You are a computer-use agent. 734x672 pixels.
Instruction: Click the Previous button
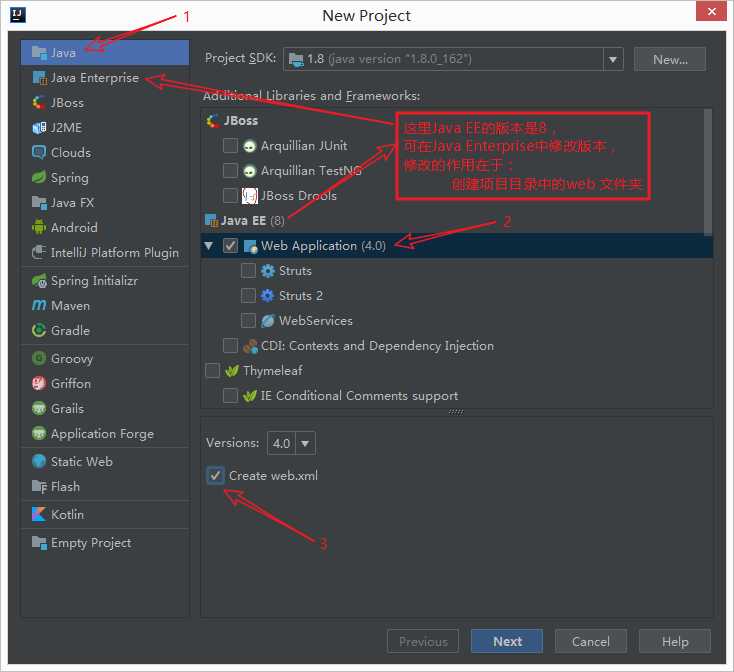pos(423,641)
